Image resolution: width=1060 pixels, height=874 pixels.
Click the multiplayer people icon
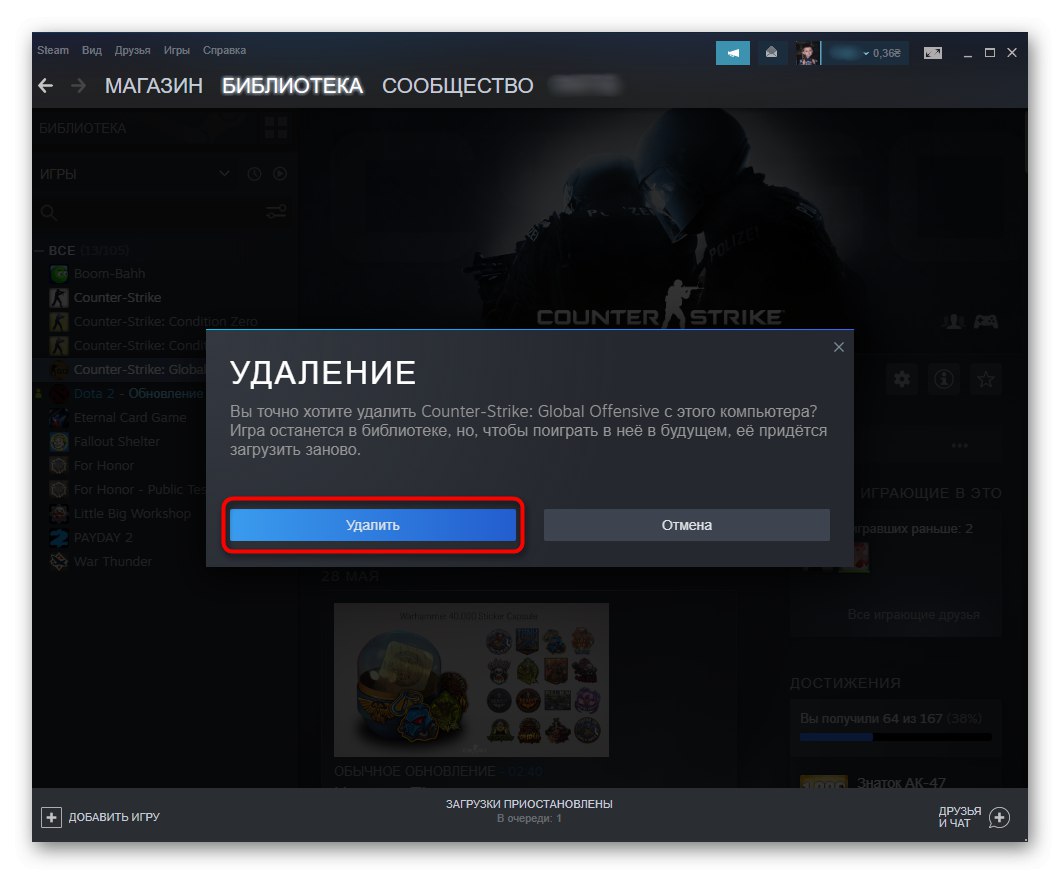tap(954, 321)
